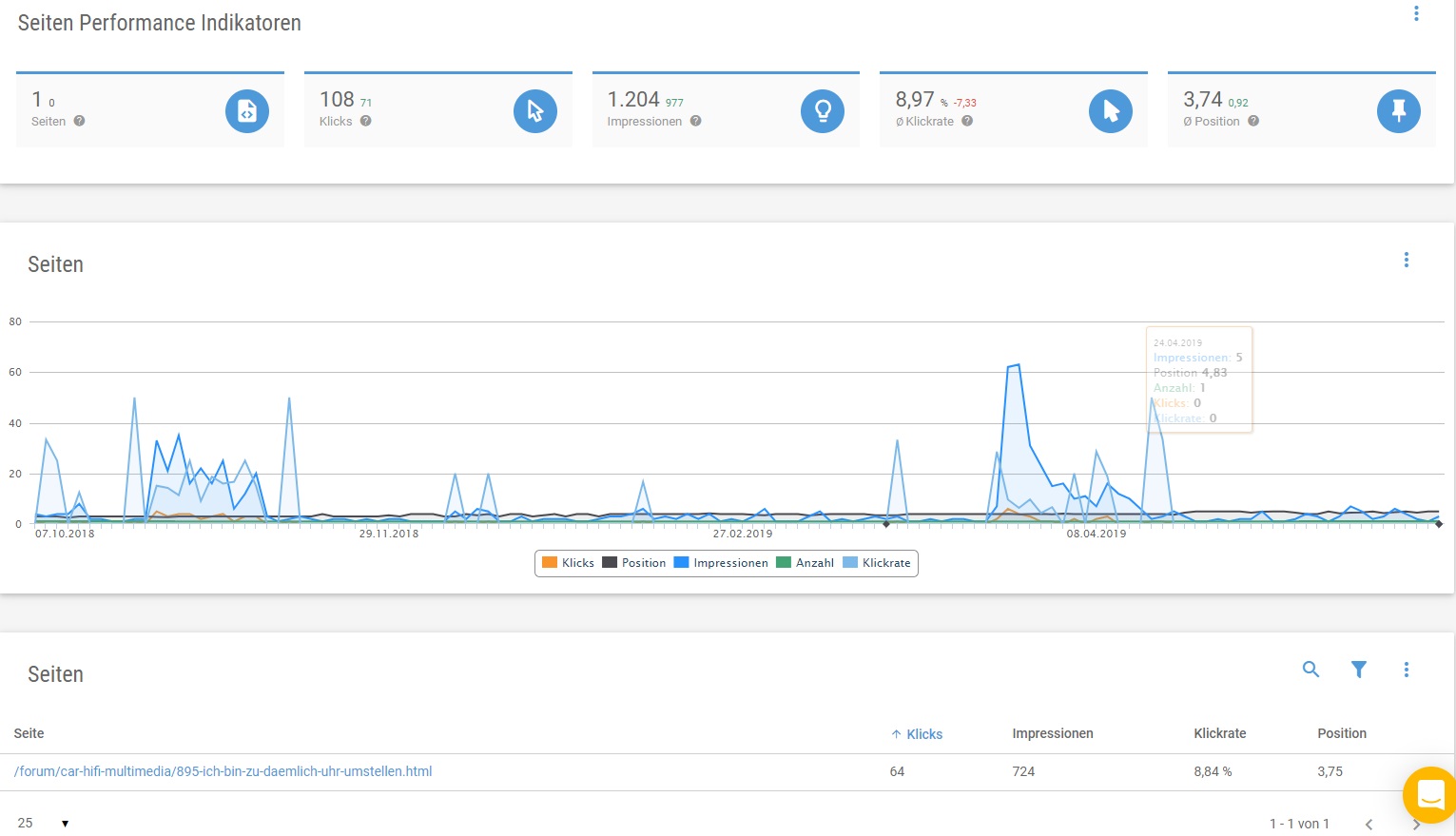The image size is (1456, 836).
Task: Go to previous page of table results
Action: click(x=1369, y=824)
